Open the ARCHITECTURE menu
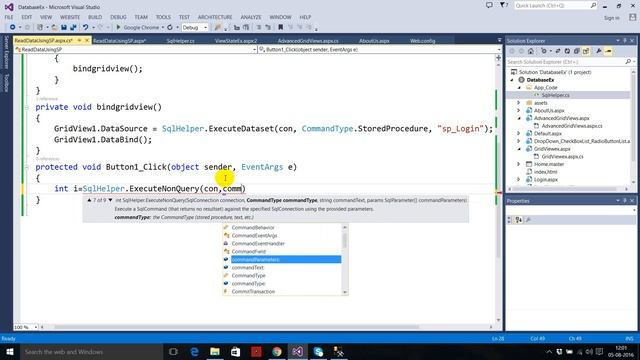The height and width of the screenshot is (360, 640). 215,17
